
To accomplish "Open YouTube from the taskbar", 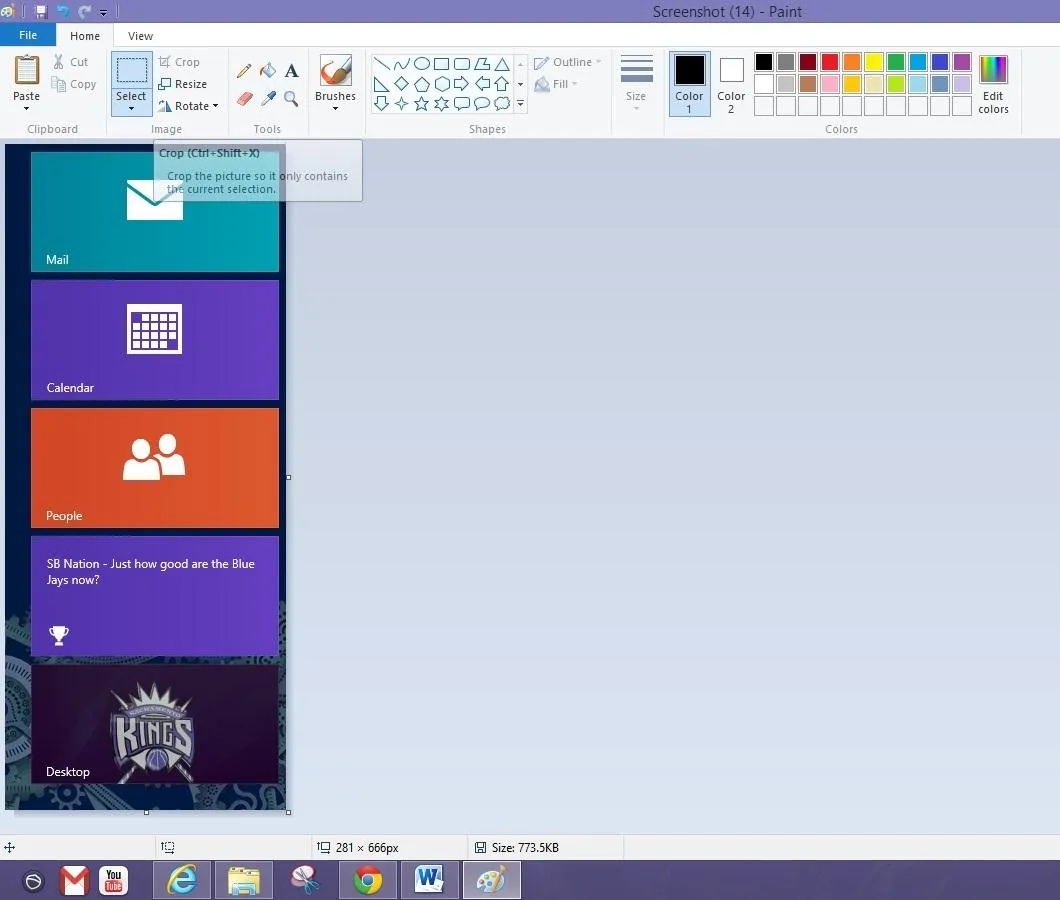I will coord(114,880).
